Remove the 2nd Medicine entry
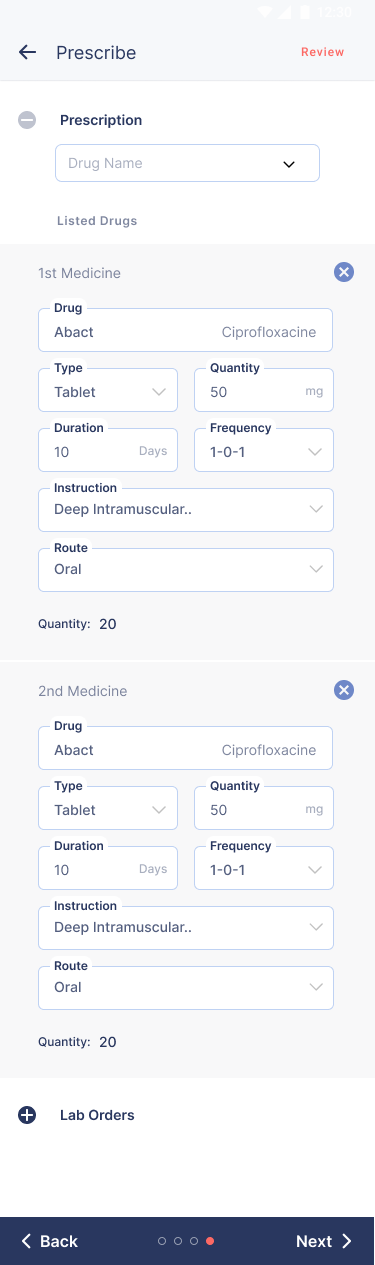 click(x=344, y=690)
